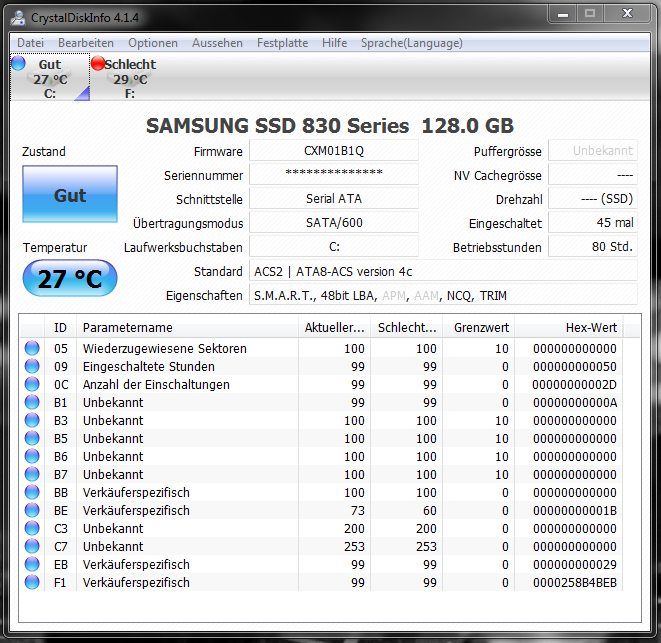661x643 pixels.
Task: Click hex value 00000000001B in row BE
Action: click(575, 510)
